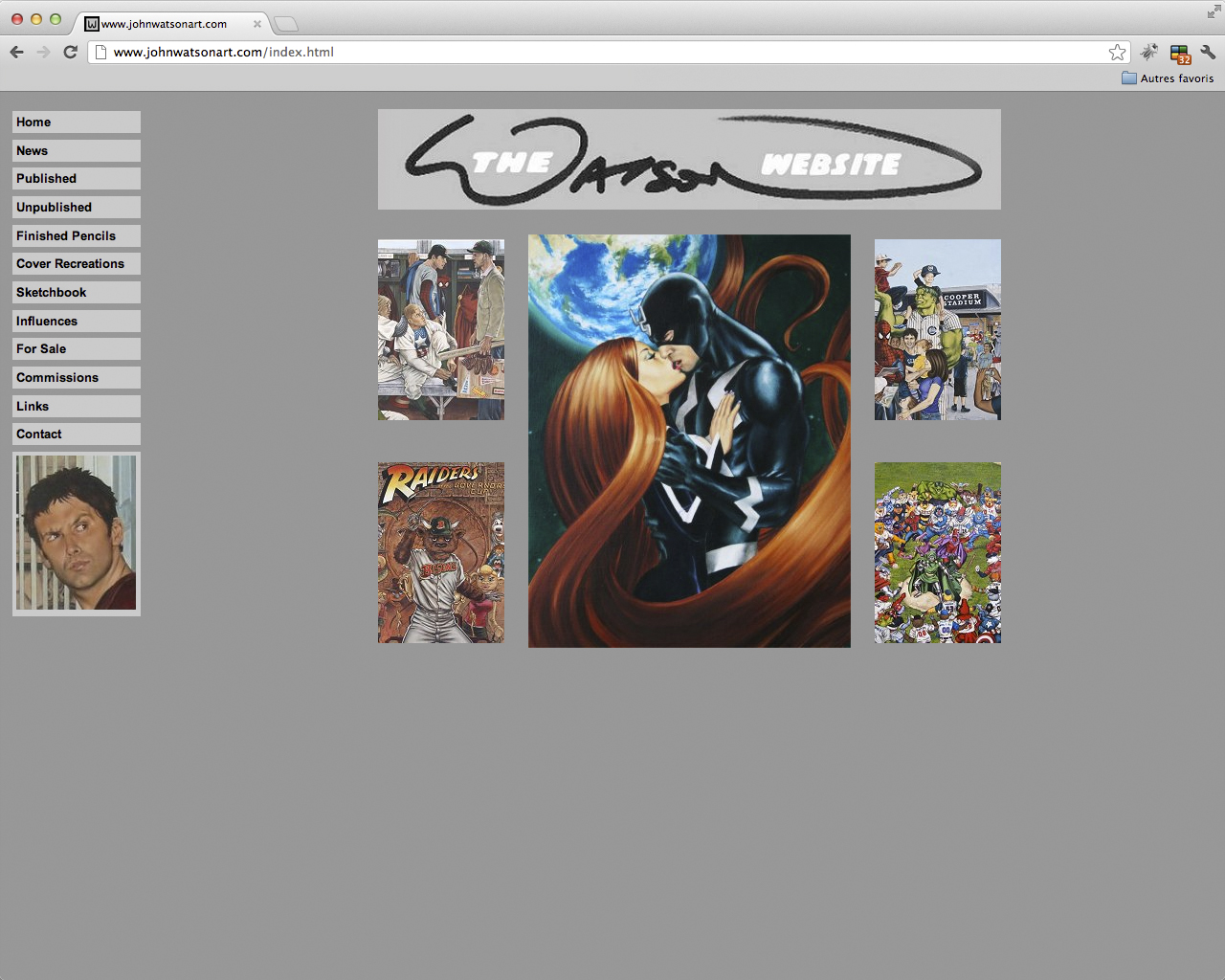
Task: Open the Cover Recreations page
Action: pos(77,264)
